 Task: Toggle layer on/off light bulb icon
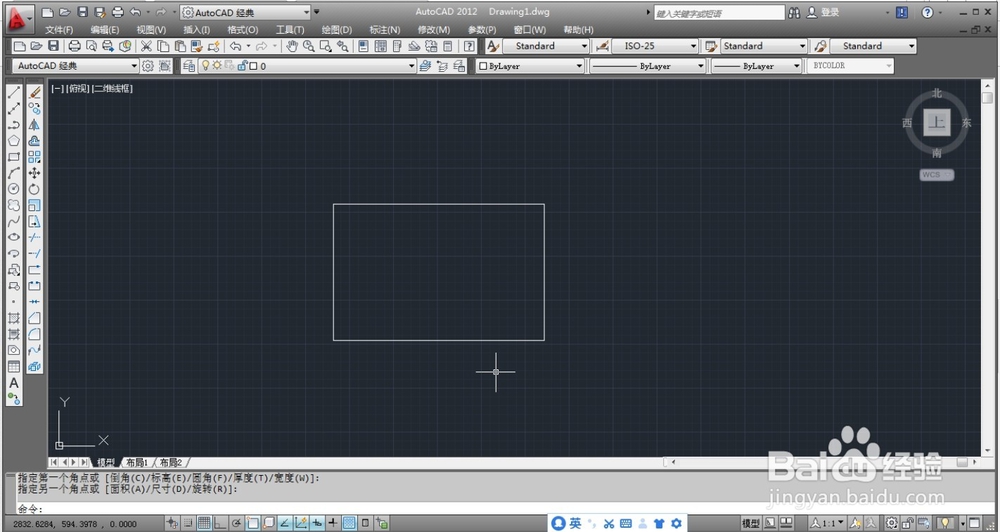205,66
